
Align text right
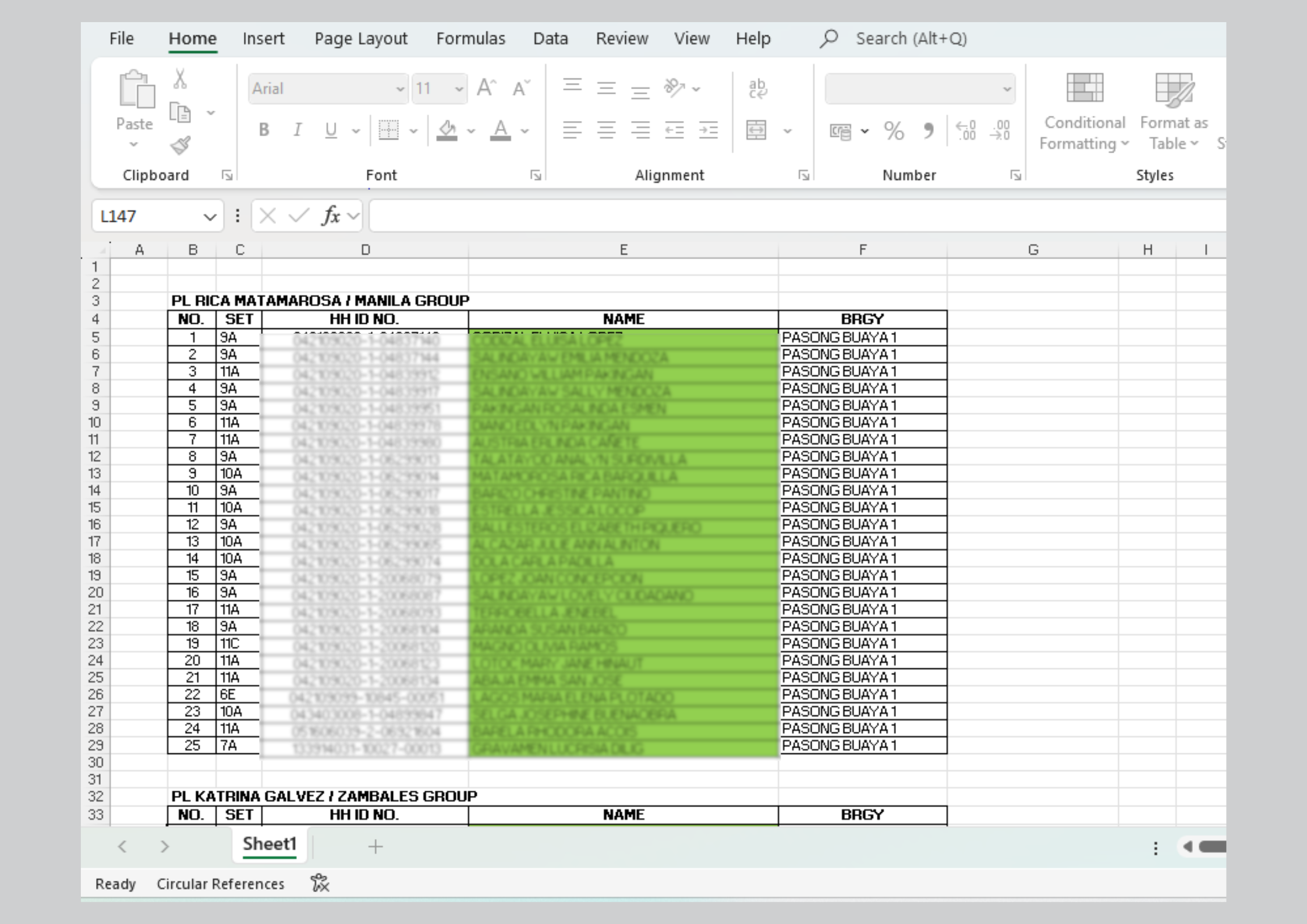click(640, 130)
